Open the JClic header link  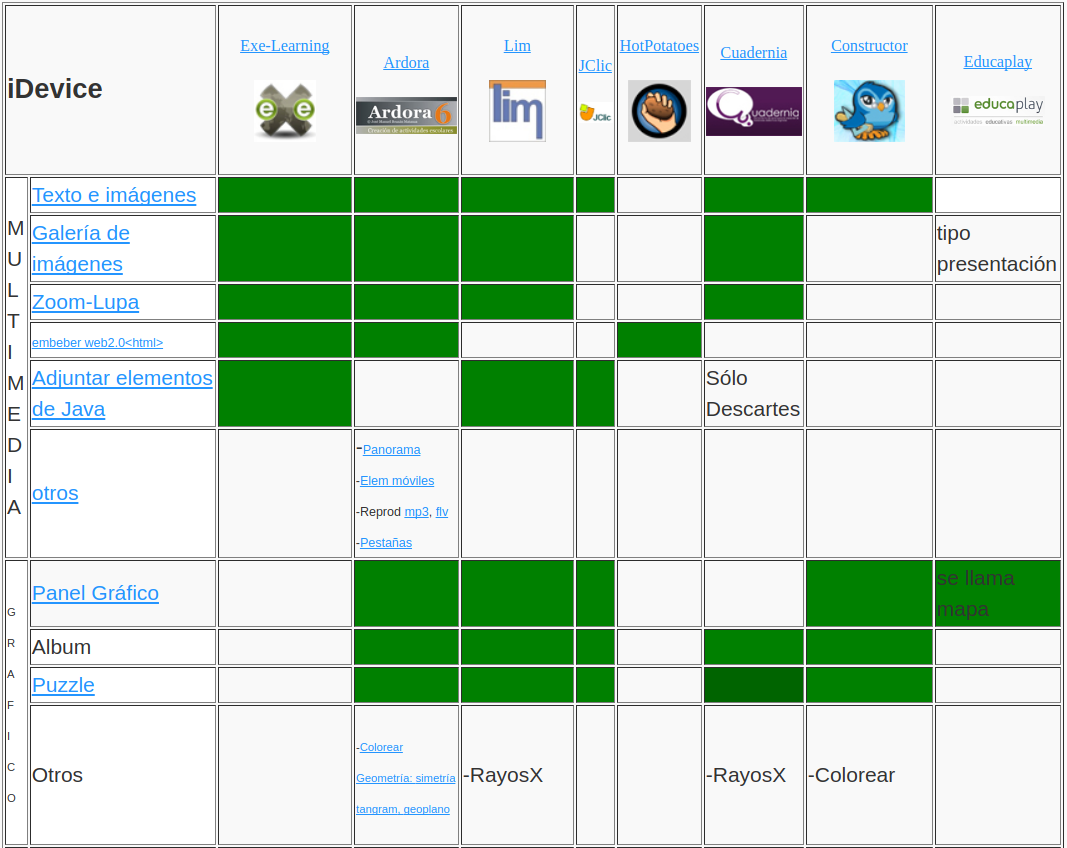click(595, 65)
